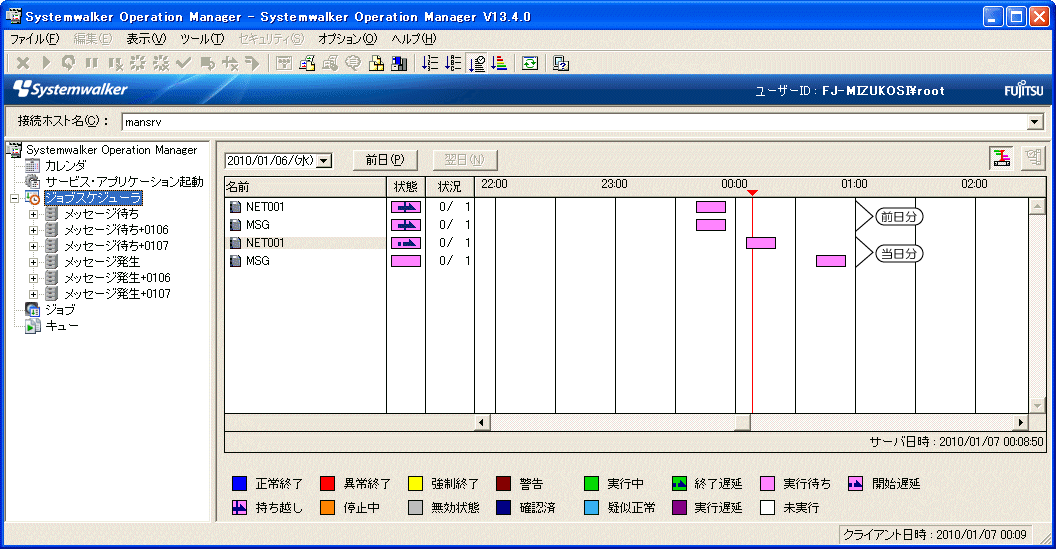Open the ヘルプ(H) menu
The height and width of the screenshot is (549, 1056).
pyautogui.click(x=414, y=39)
